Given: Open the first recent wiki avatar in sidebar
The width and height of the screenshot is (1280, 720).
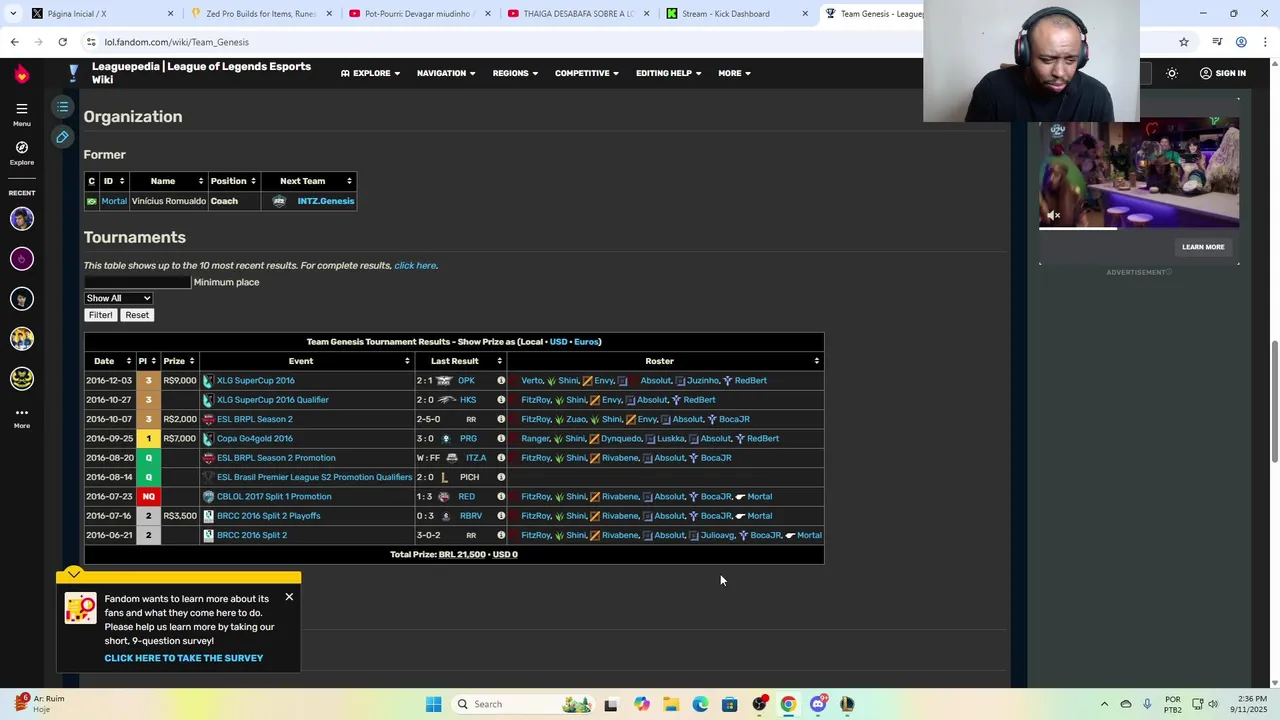Looking at the screenshot, I should tap(21, 218).
